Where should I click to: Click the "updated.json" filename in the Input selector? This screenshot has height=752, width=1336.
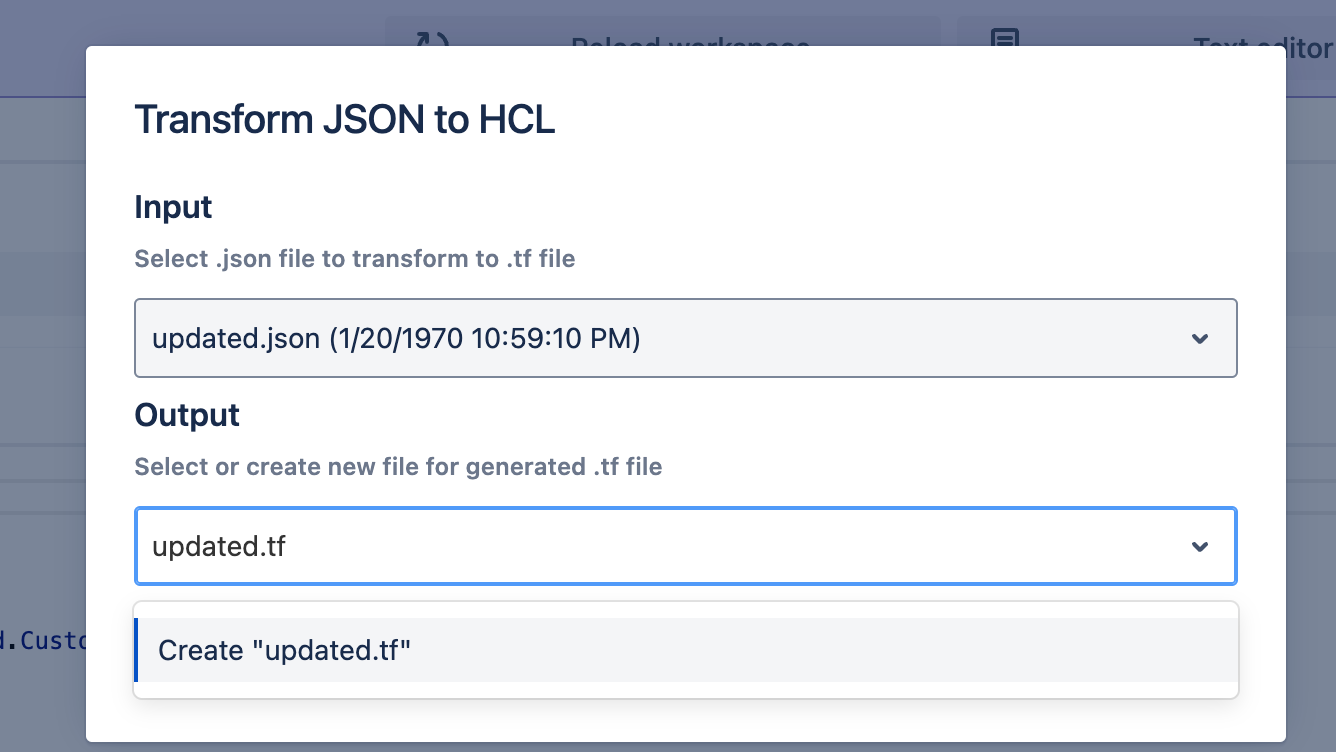tap(235, 339)
